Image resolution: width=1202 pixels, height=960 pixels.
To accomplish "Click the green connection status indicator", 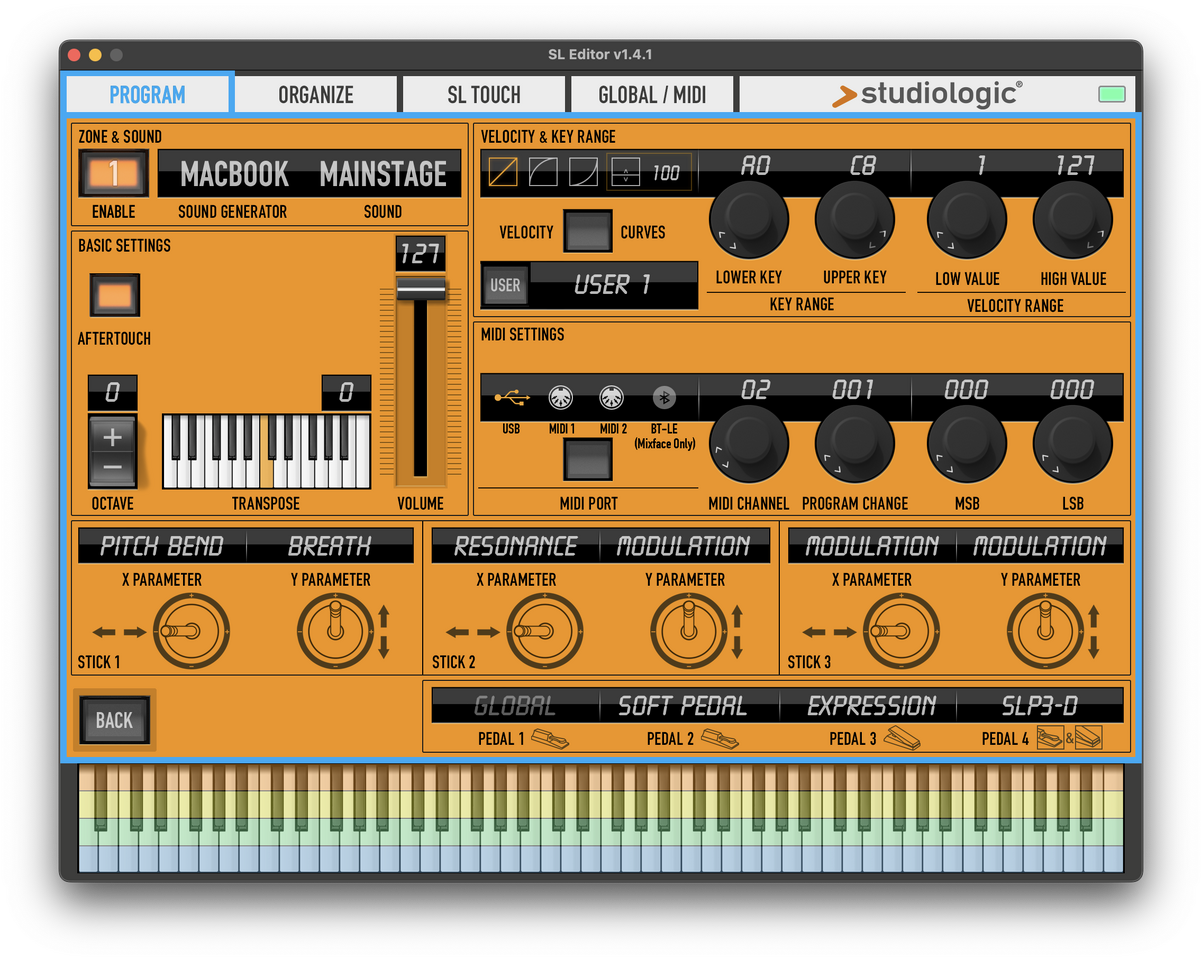I will (1112, 95).
